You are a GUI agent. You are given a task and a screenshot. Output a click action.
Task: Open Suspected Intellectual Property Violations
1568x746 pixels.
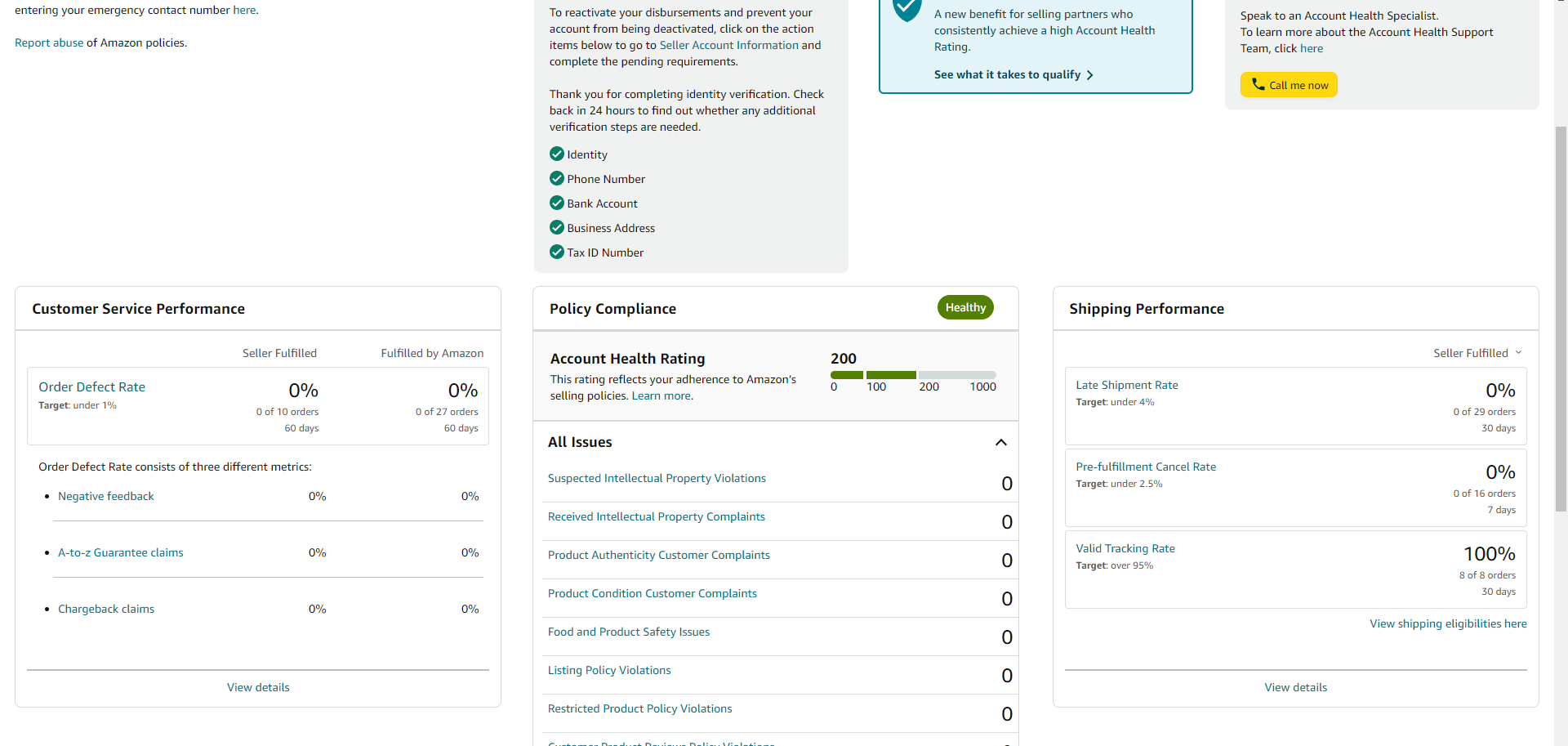[x=657, y=478]
